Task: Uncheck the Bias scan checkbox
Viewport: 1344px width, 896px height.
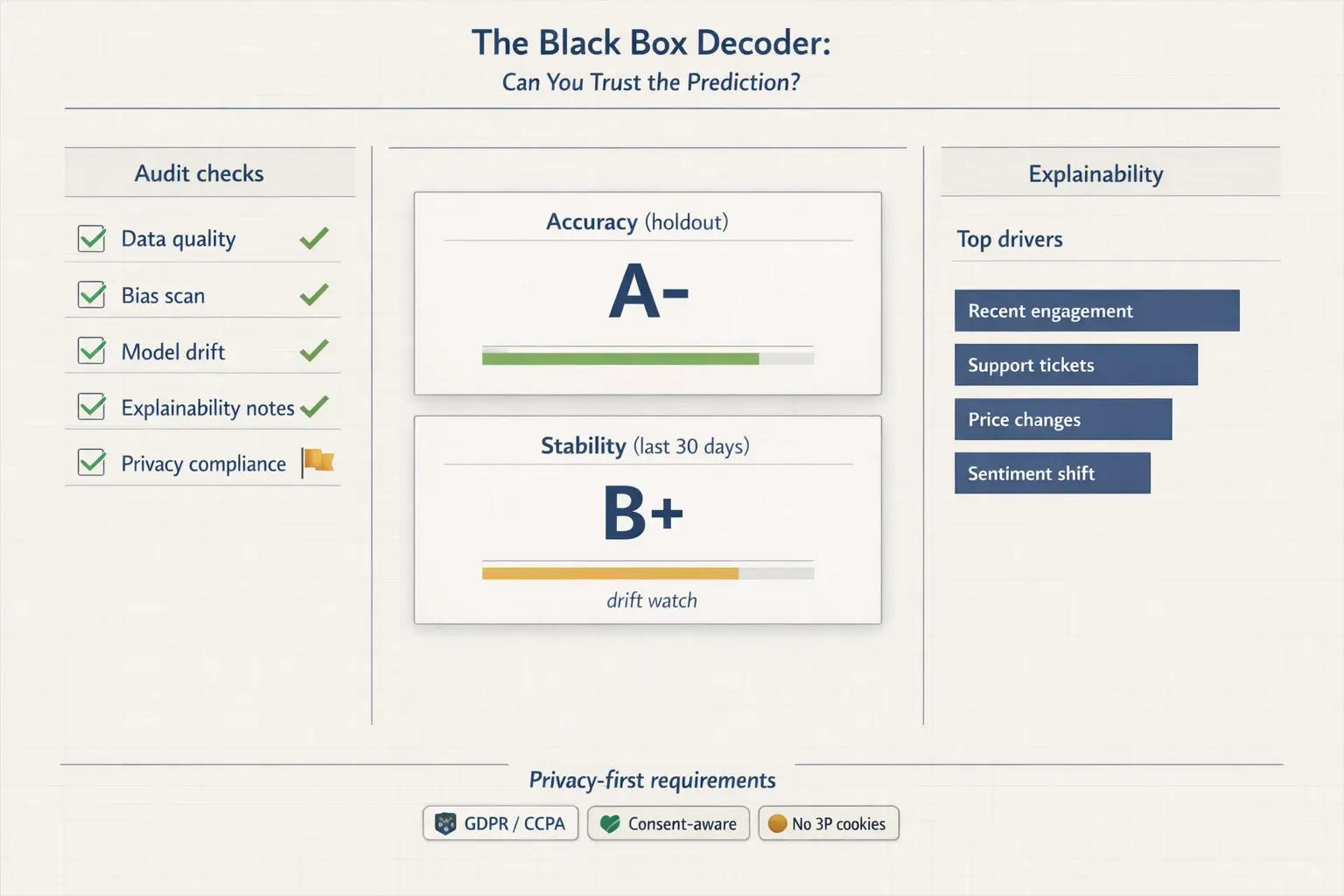Action: click(90, 295)
